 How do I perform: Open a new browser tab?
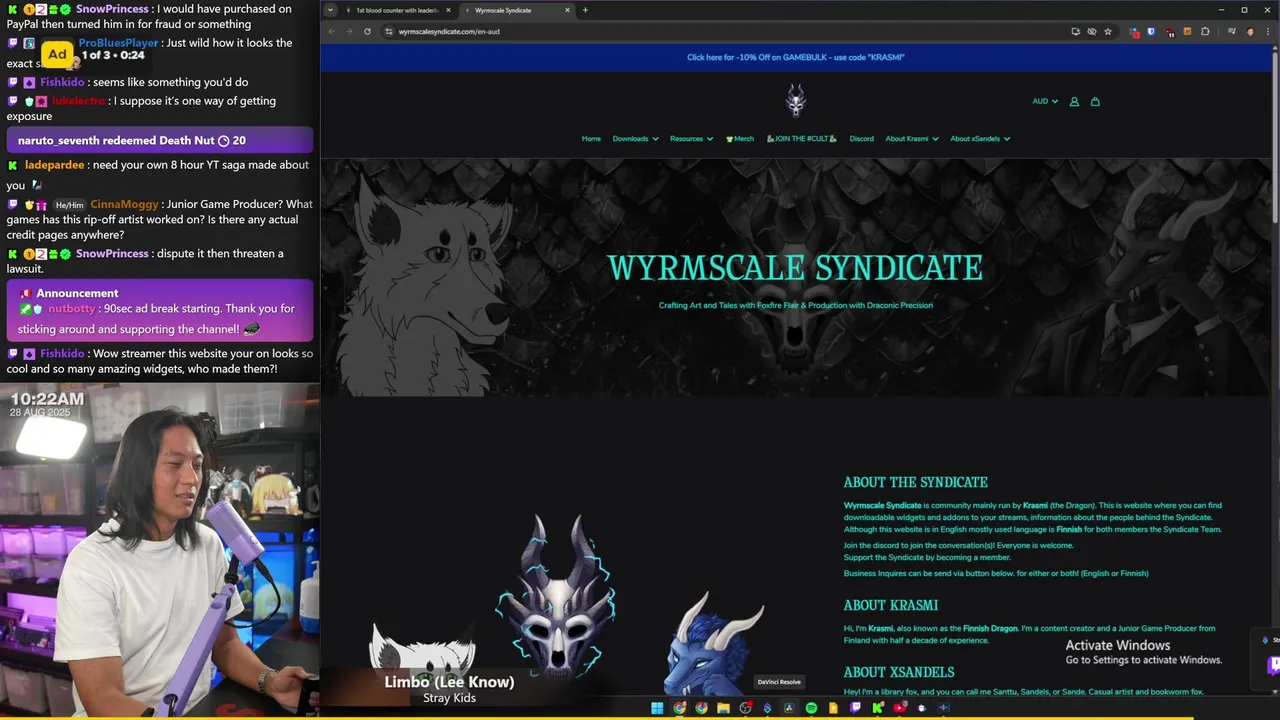[585, 10]
